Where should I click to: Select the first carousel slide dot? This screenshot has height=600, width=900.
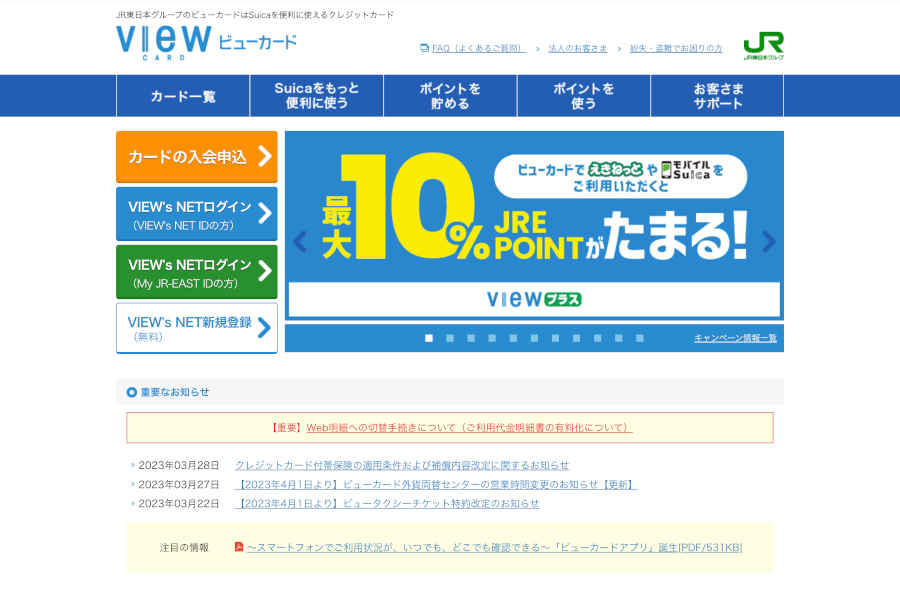tap(429, 338)
